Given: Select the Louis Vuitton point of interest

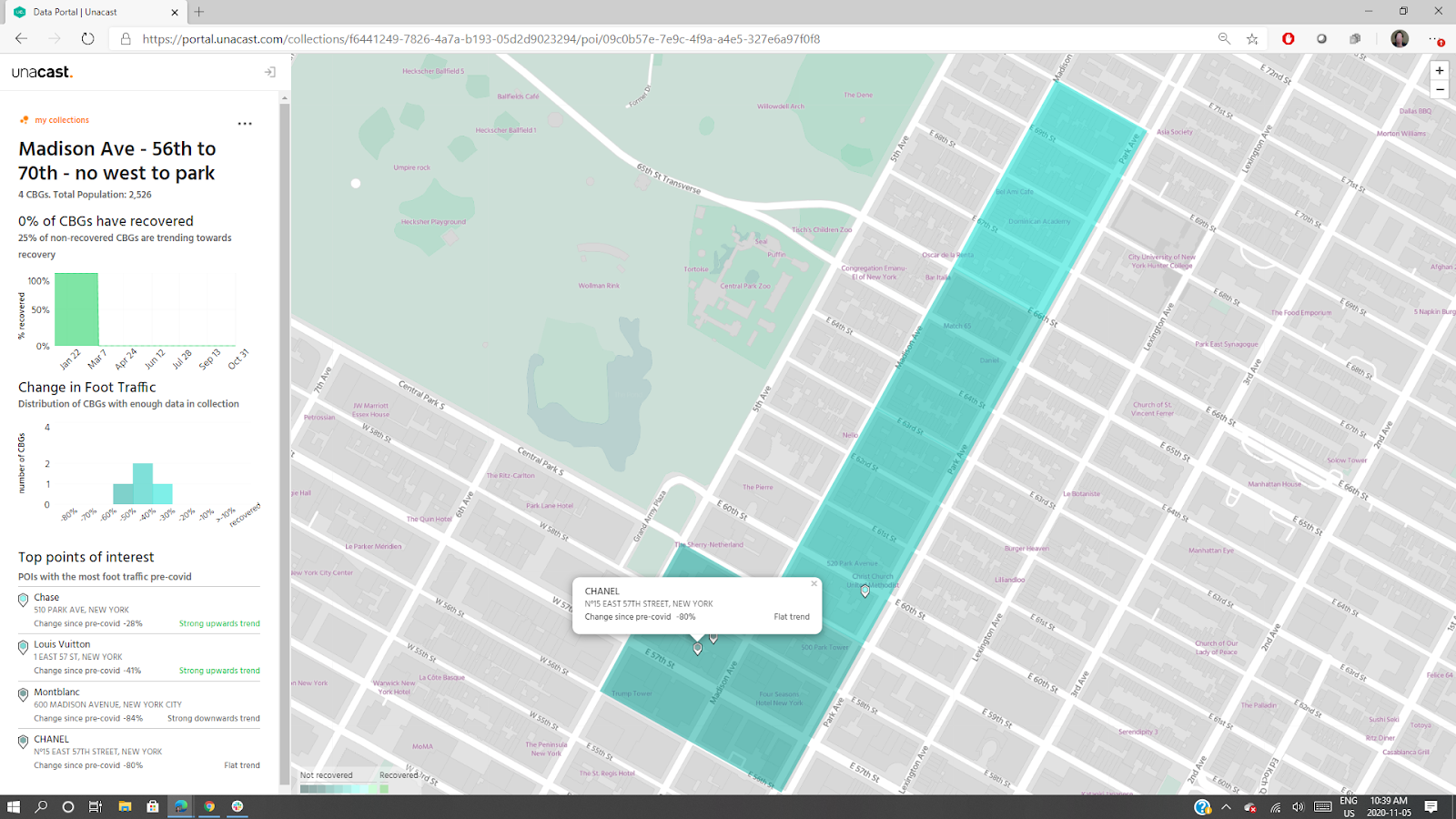Looking at the screenshot, I should (139, 657).
